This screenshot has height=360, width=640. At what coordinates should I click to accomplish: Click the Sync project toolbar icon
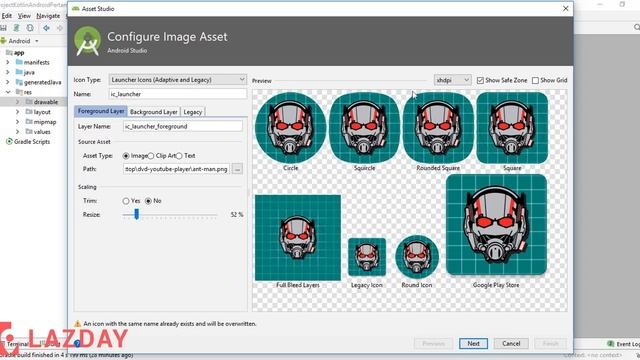coord(30,28)
